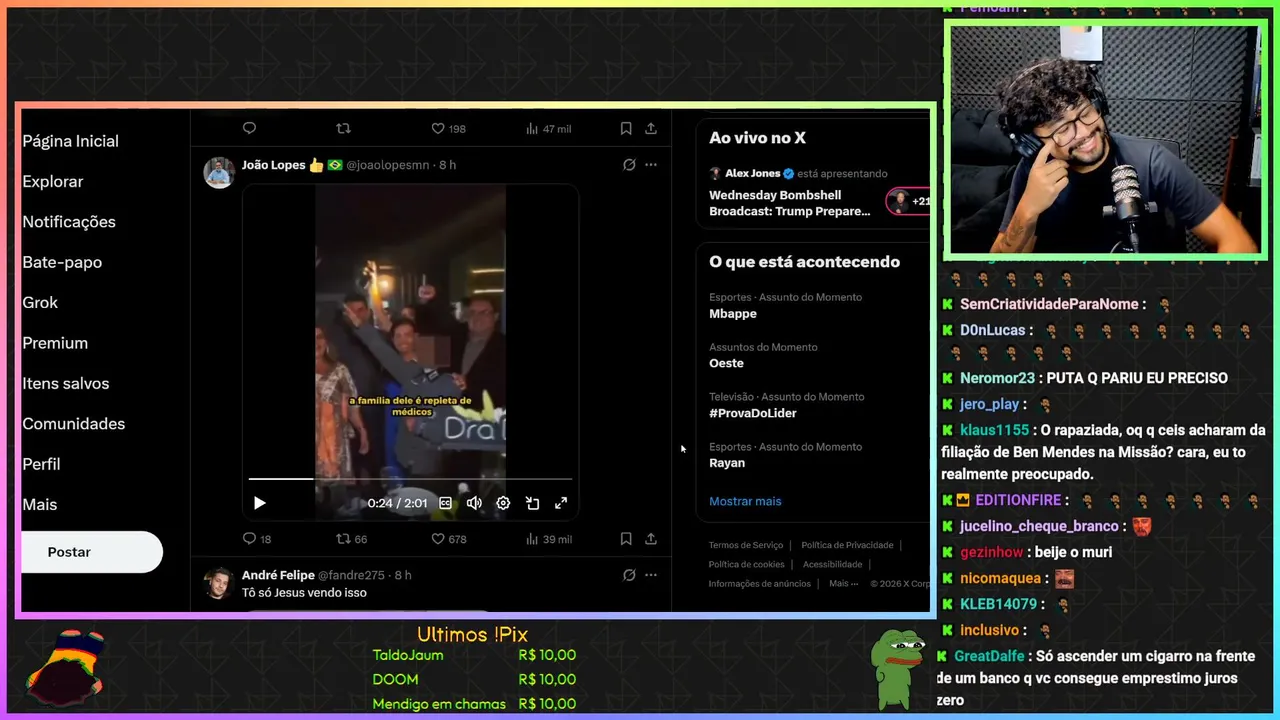Enable picture-in-picture on video
This screenshot has height=720, width=1280.
[x=532, y=503]
